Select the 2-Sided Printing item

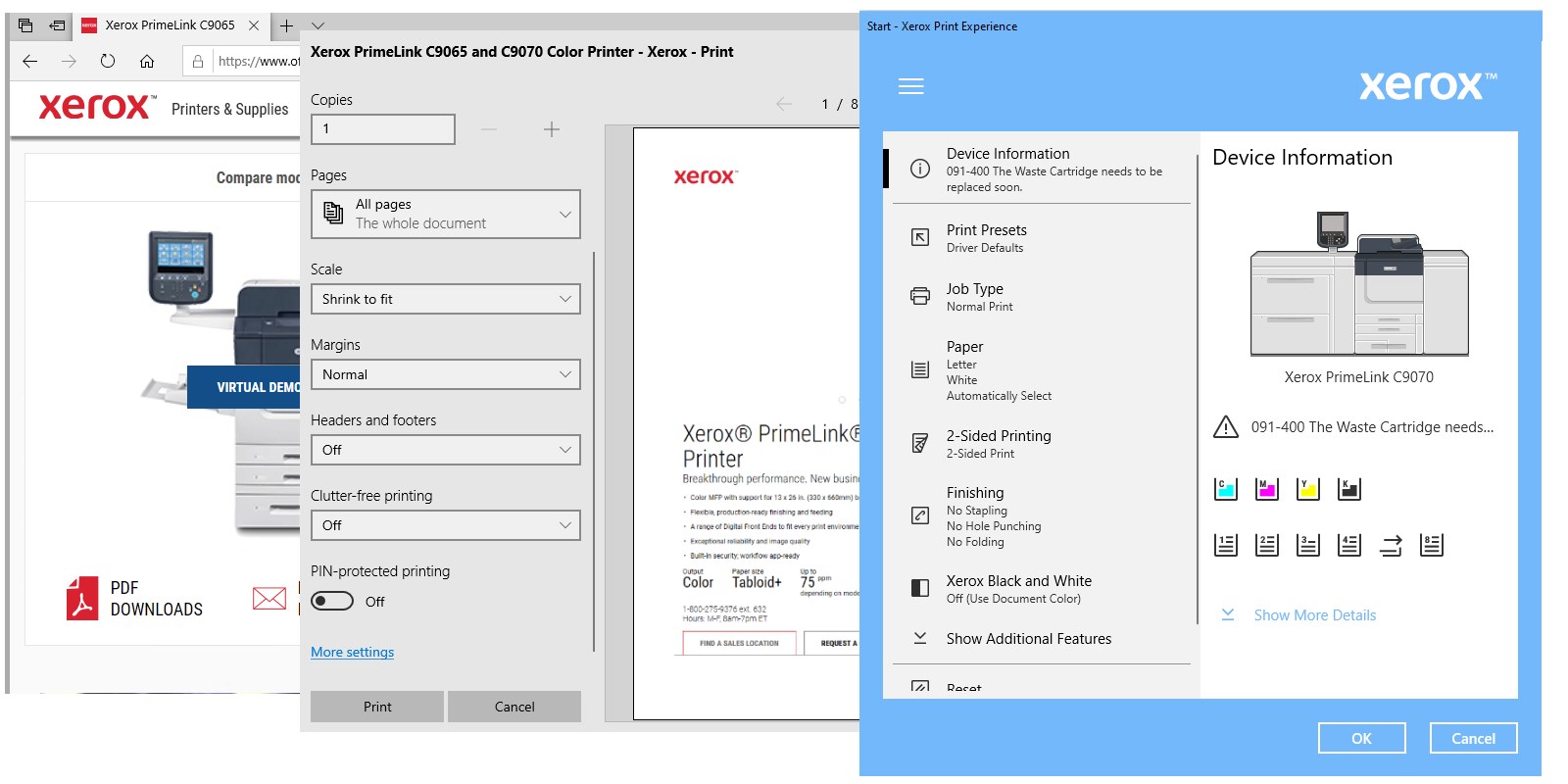tap(1041, 443)
